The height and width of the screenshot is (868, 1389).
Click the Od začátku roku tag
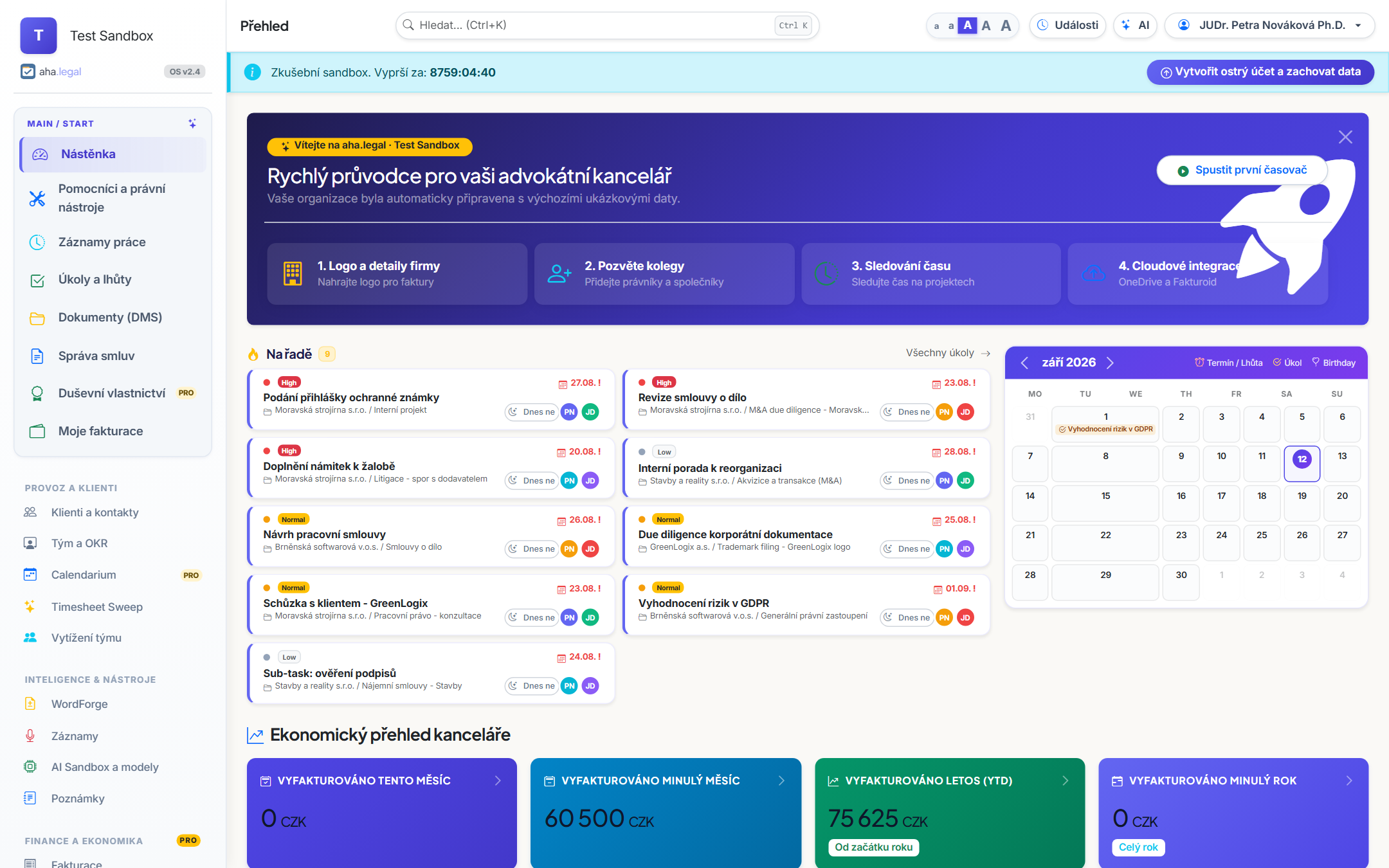[873, 847]
